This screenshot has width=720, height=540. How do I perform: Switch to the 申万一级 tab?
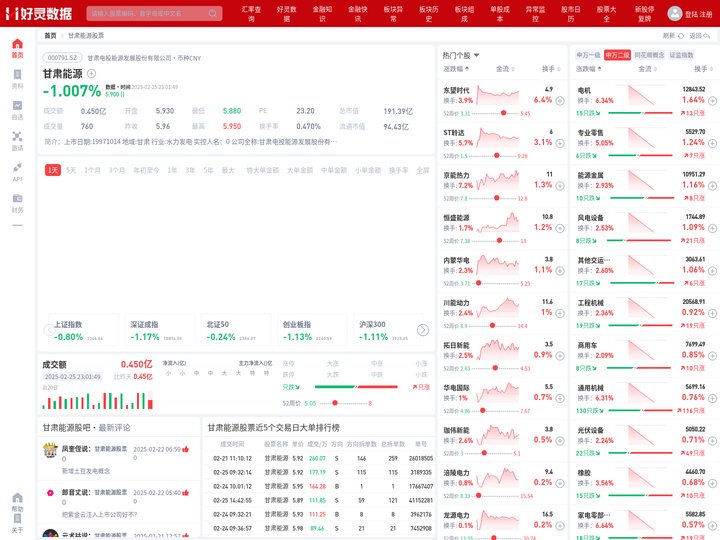pyautogui.click(x=588, y=55)
